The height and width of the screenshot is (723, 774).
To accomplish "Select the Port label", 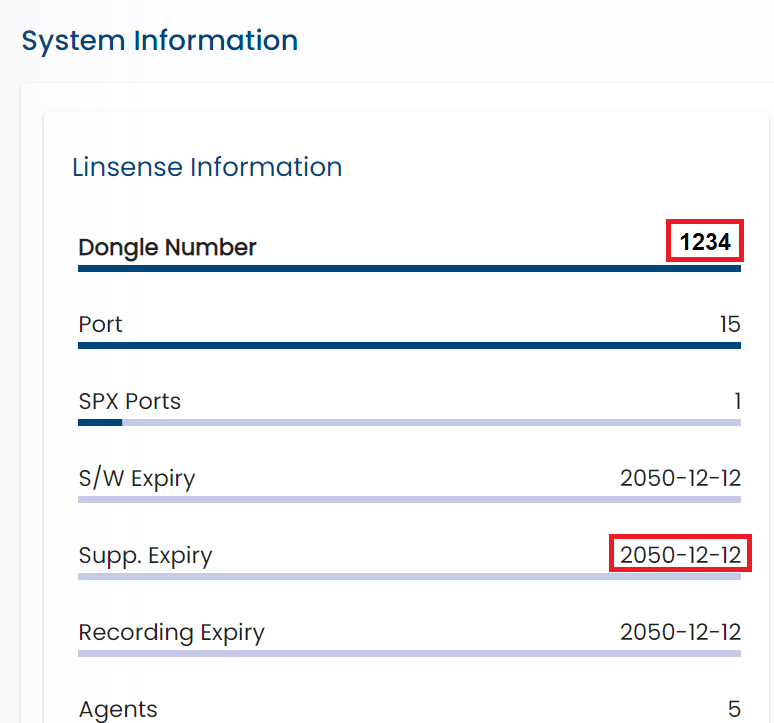I will (x=100, y=325).
